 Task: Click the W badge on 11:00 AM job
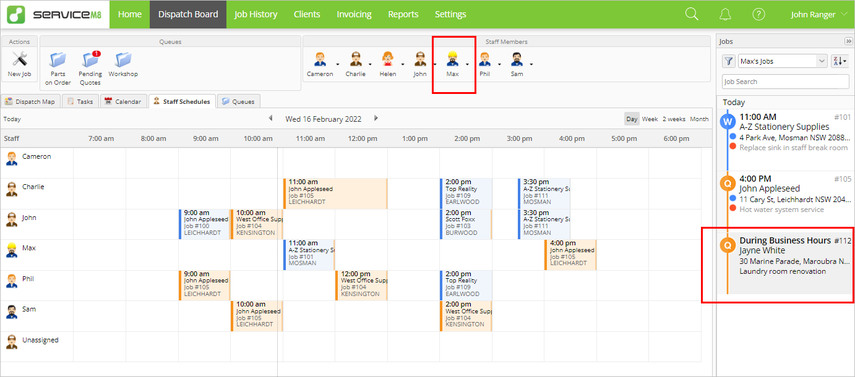point(727,122)
